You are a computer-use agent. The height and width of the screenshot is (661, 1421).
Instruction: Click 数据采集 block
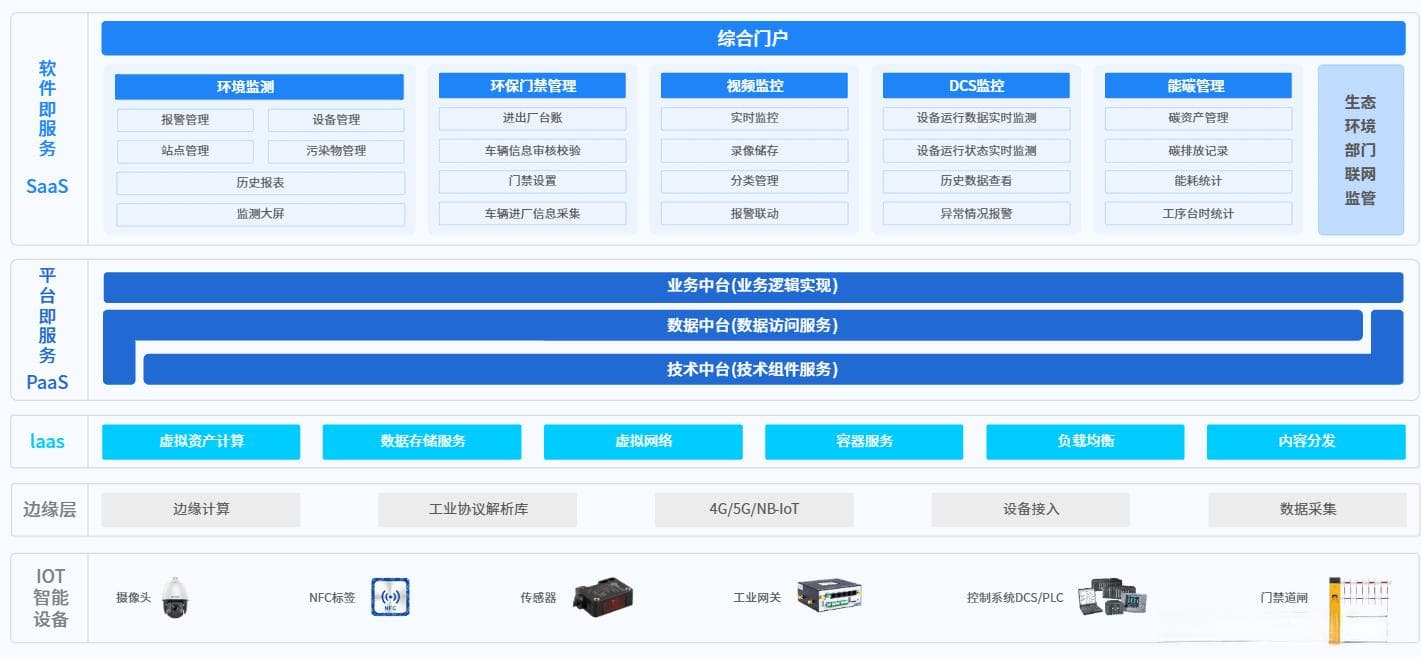click(1307, 509)
